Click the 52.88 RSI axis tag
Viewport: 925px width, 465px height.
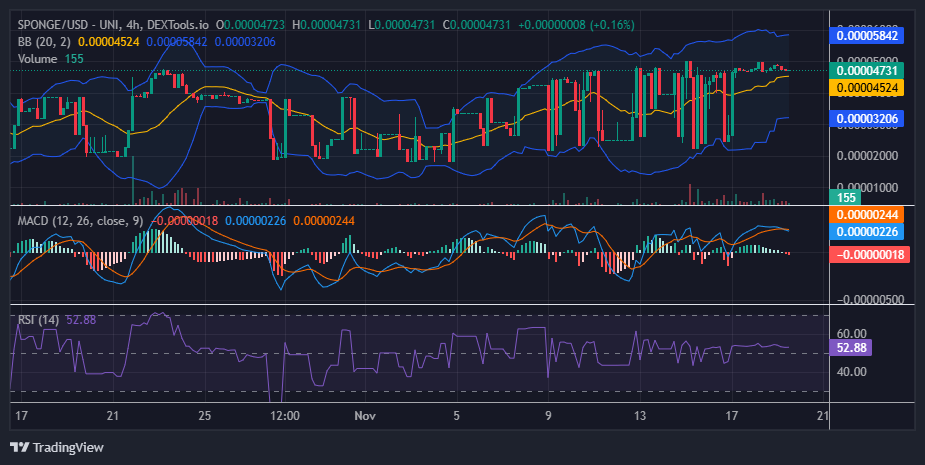[x=851, y=348]
